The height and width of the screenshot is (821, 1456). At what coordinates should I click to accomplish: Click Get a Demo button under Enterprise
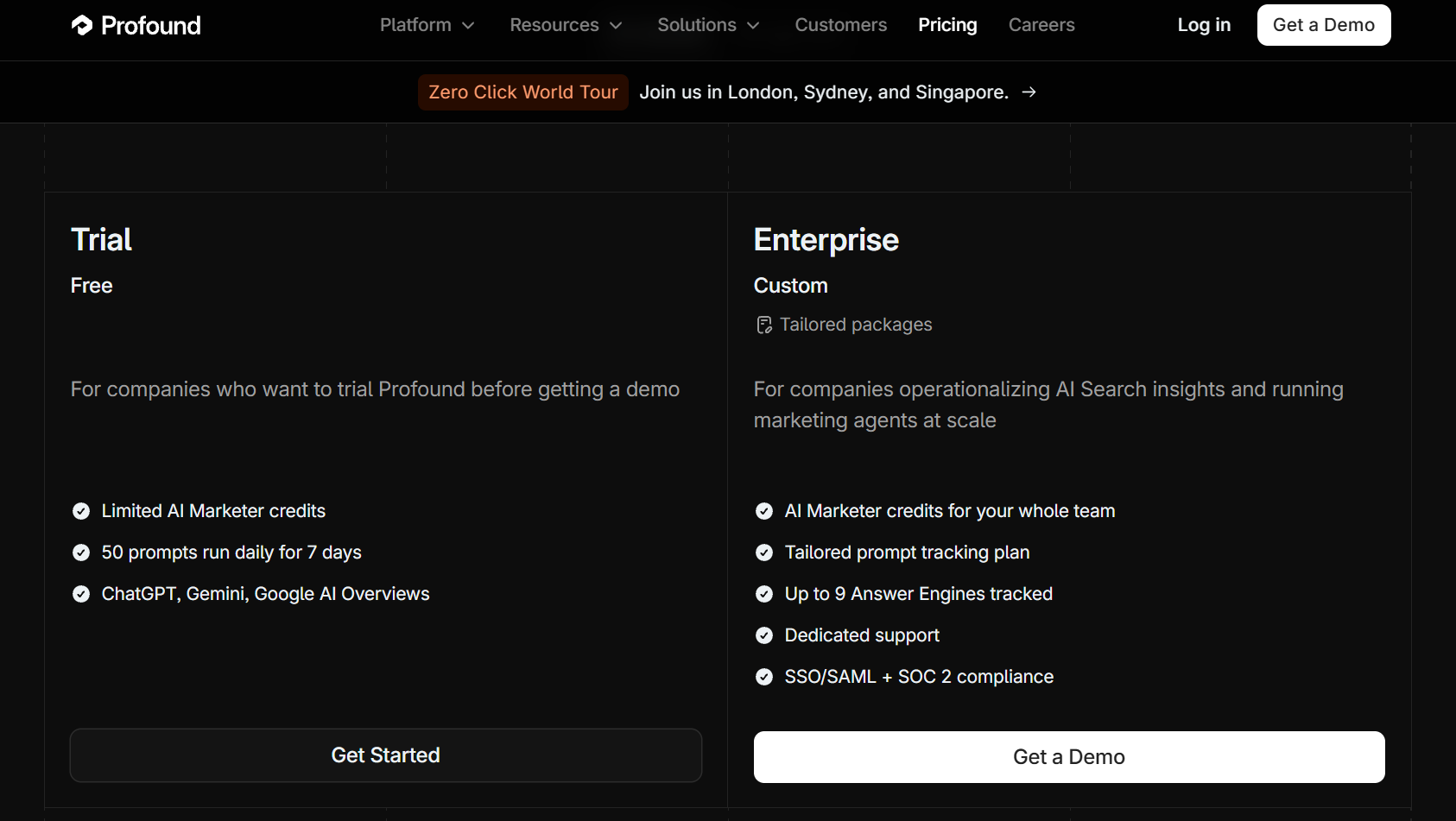(x=1069, y=757)
